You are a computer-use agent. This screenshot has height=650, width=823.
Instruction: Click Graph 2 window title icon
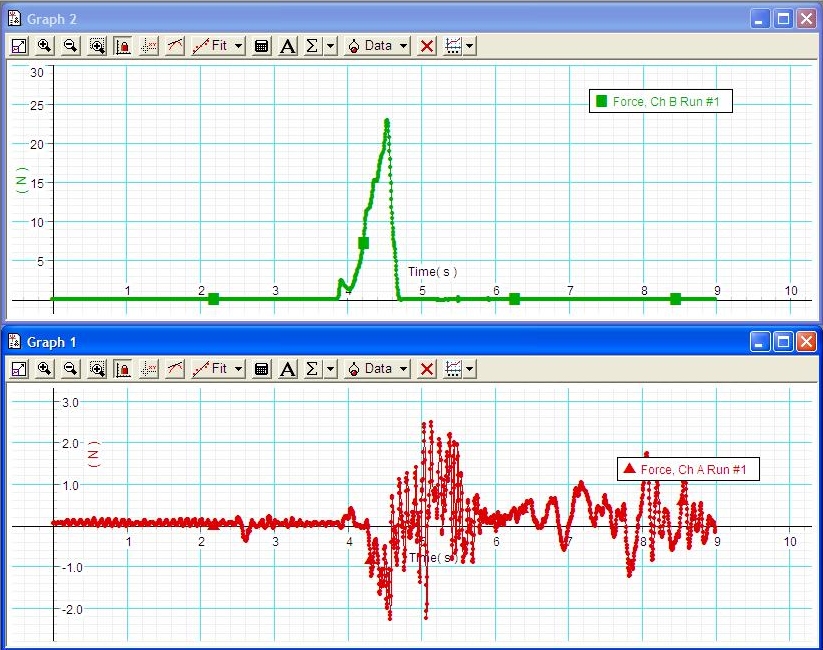(15, 18)
